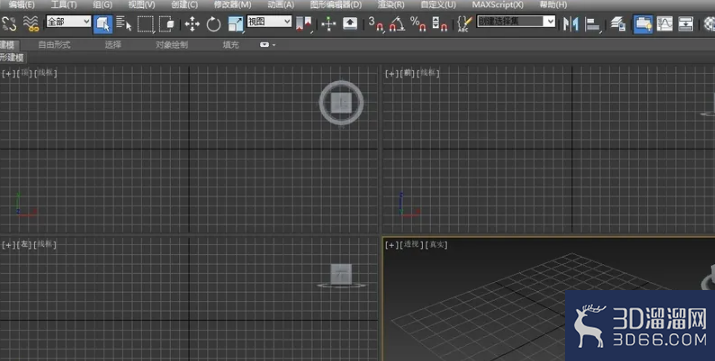Screen dimensions: 715x361
Task: Open the Schematic View
Action: coord(686,24)
